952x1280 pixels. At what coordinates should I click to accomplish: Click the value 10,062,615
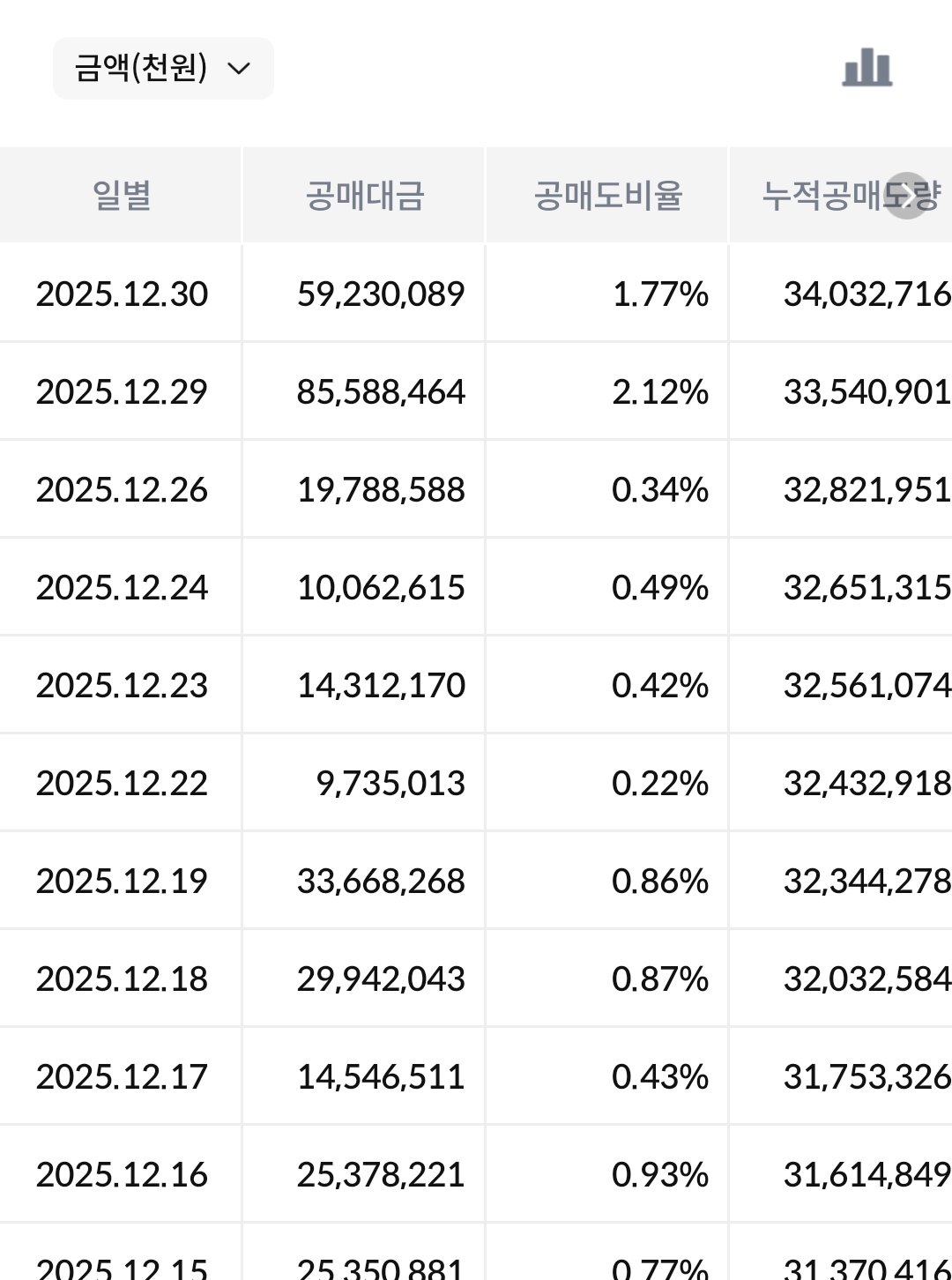click(x=381, y=587)
